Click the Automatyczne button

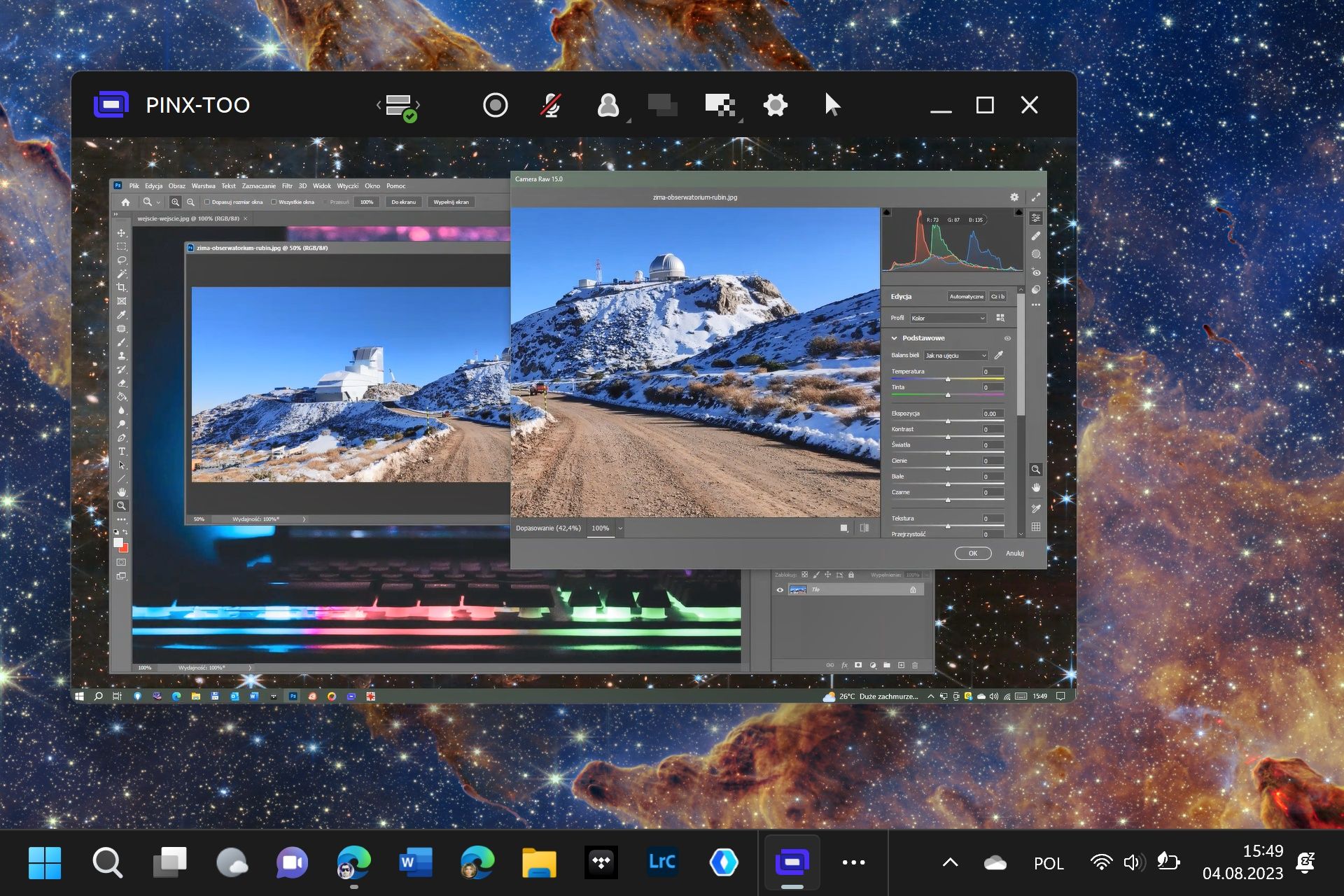[967, 297]
